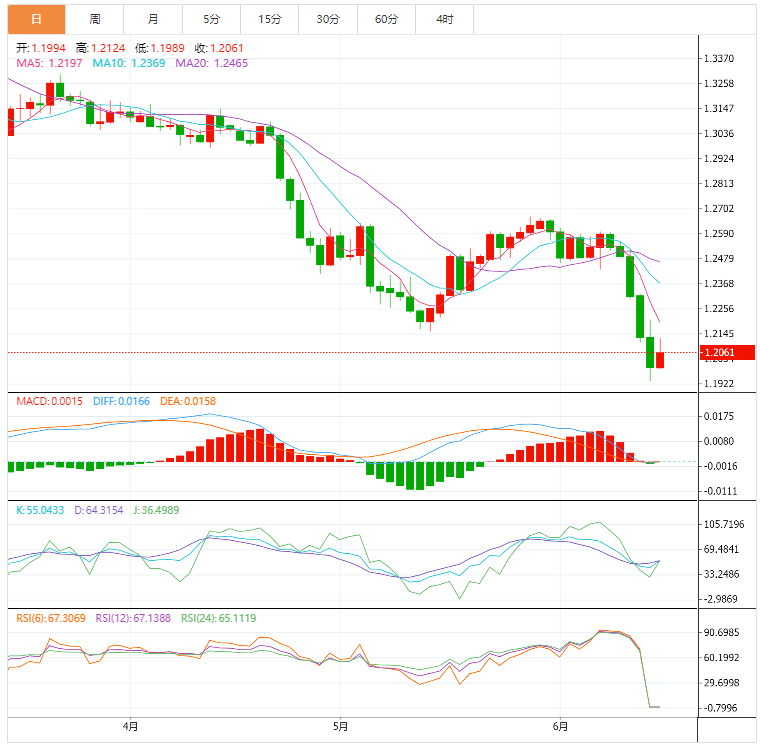The height and width of the screenshot is (751, 760).
Task: Click the RSI(12):67.1388 label
Action: [x=133, y=619]
